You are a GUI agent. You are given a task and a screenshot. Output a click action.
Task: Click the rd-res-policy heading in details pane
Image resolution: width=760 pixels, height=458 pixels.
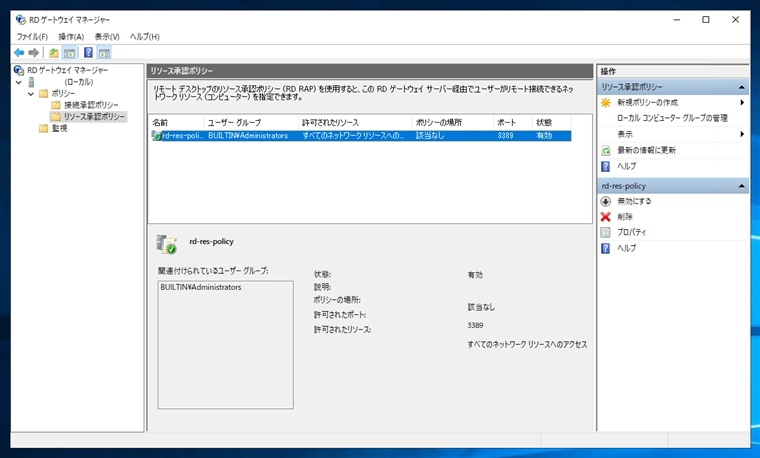[211, 241]
